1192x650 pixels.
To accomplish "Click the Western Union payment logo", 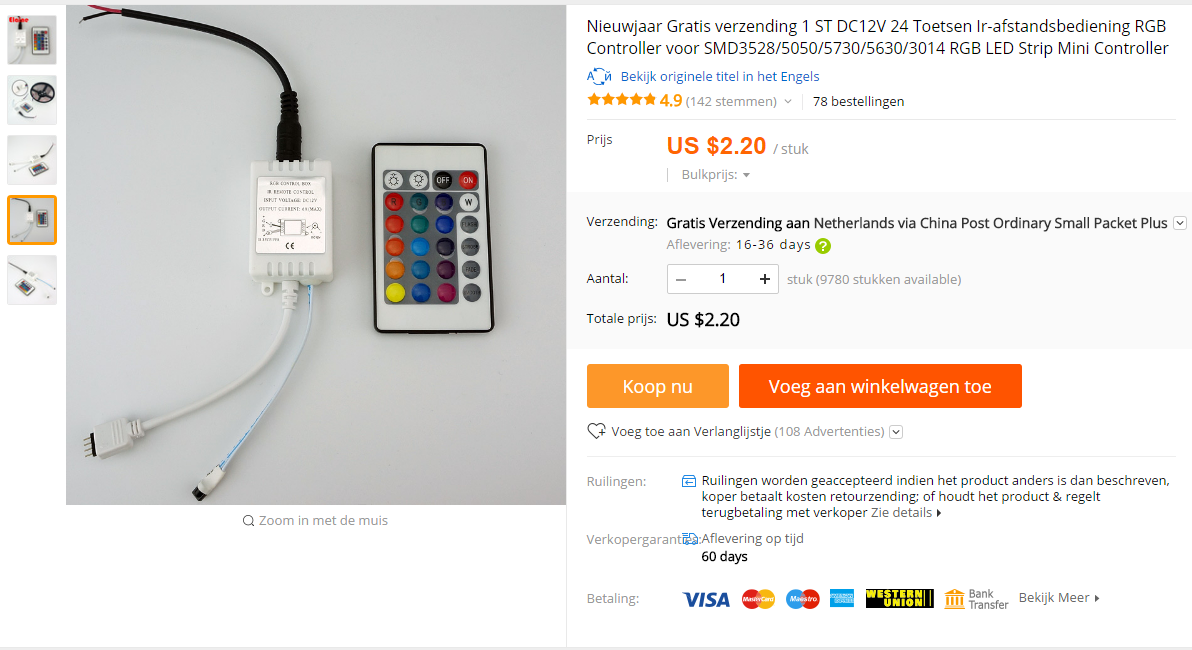I will [899, 599].
